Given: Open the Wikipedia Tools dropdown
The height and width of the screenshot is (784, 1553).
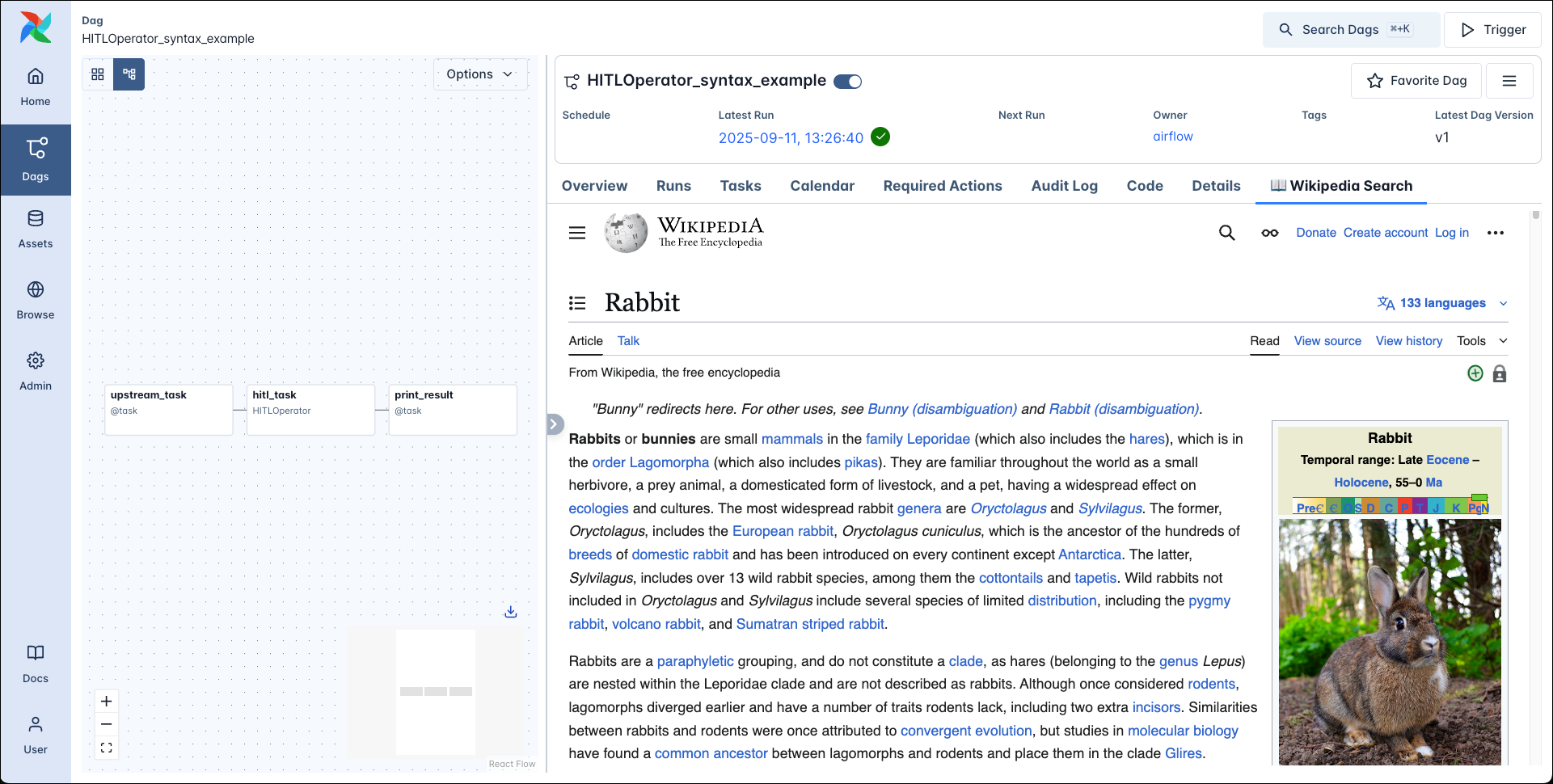Looking at the screenshot, I should coord(1482,341).
